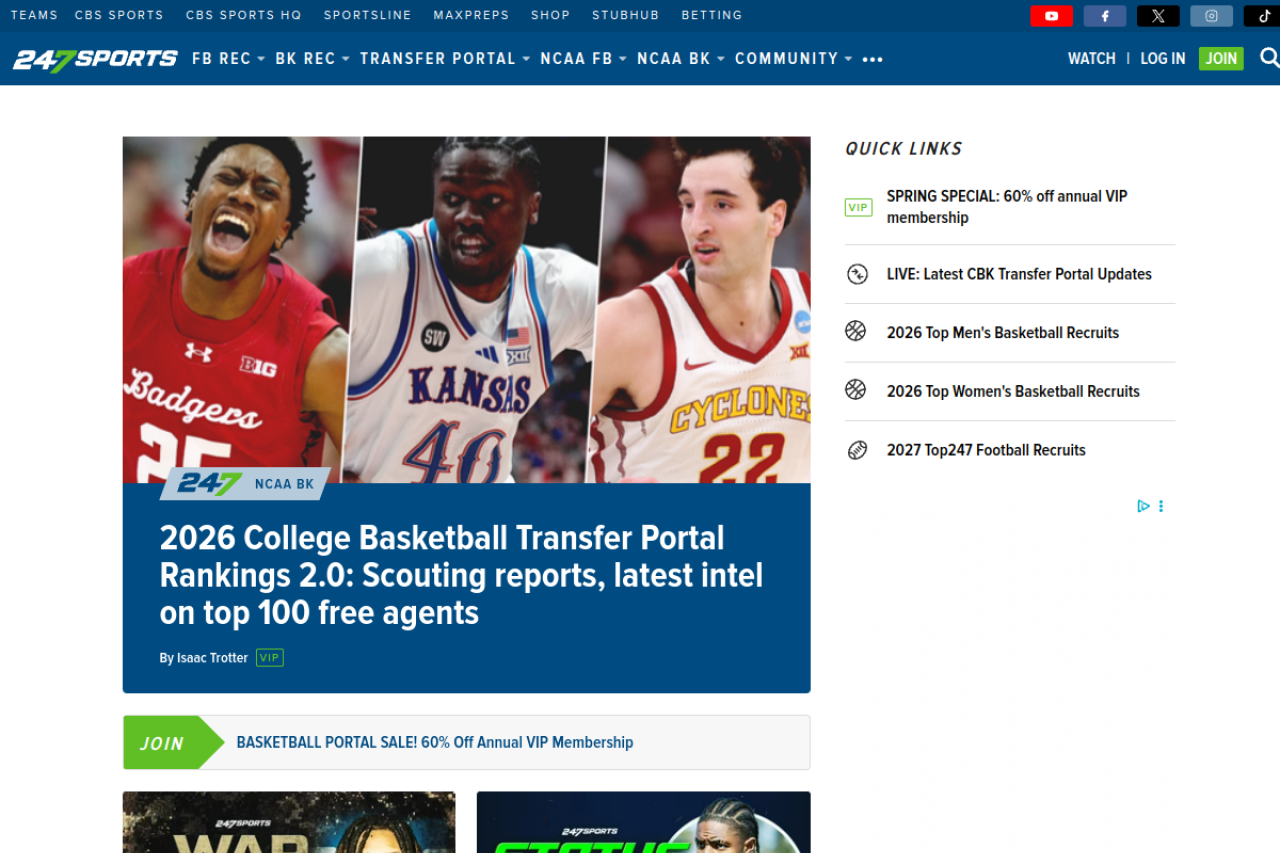This screenshot has height=853, width=1280.
Task: Expand the Community dropdown
Action: [793, 59]
